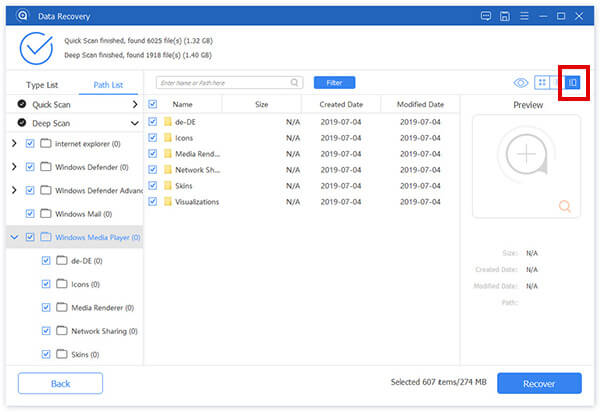Click the Deep Scan status bullet icon
600x412 pixels.
pos(22,122)
